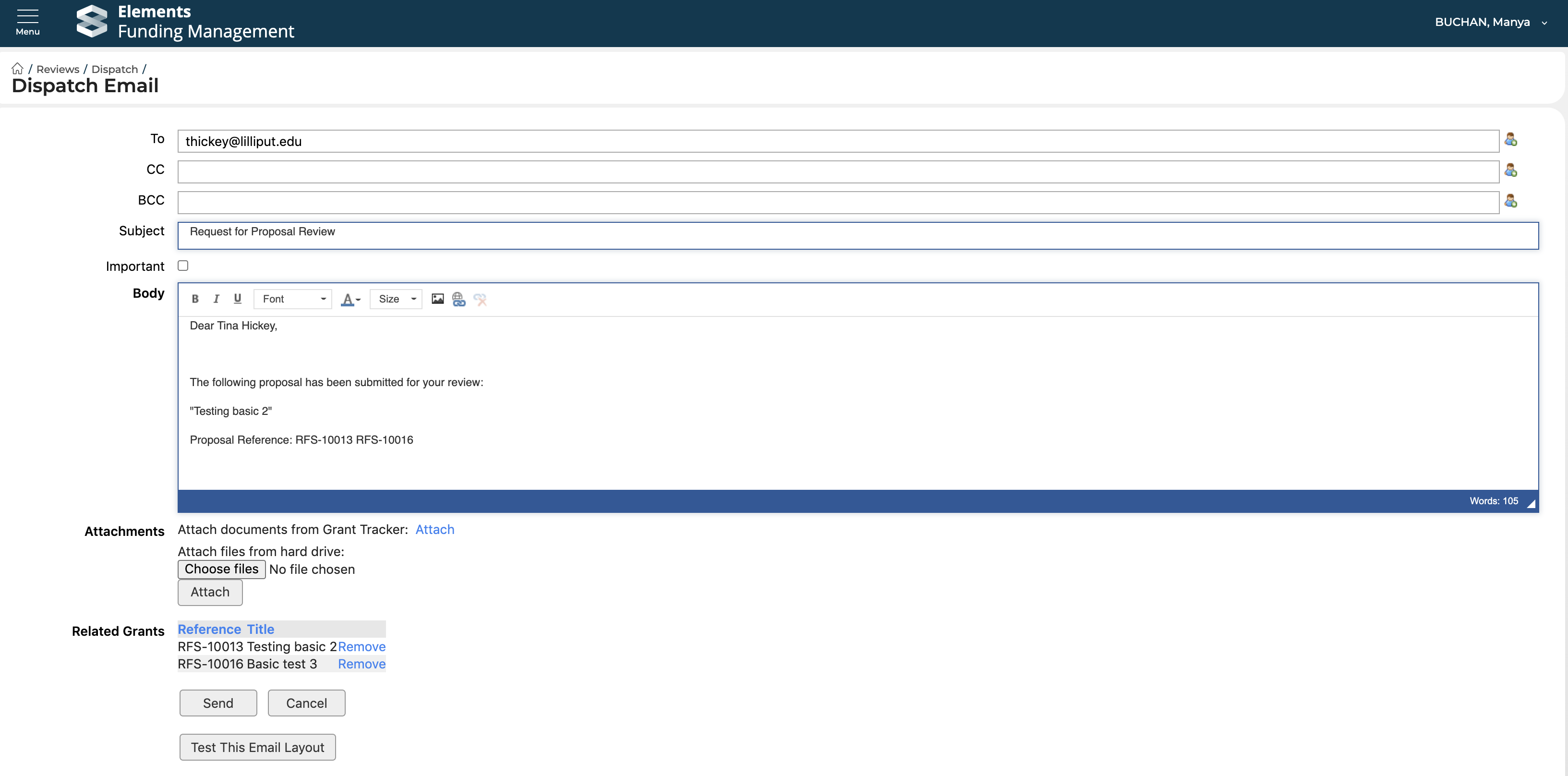Expand the Size dropdown
The image size is (1568, 776).
coord(396,299)
